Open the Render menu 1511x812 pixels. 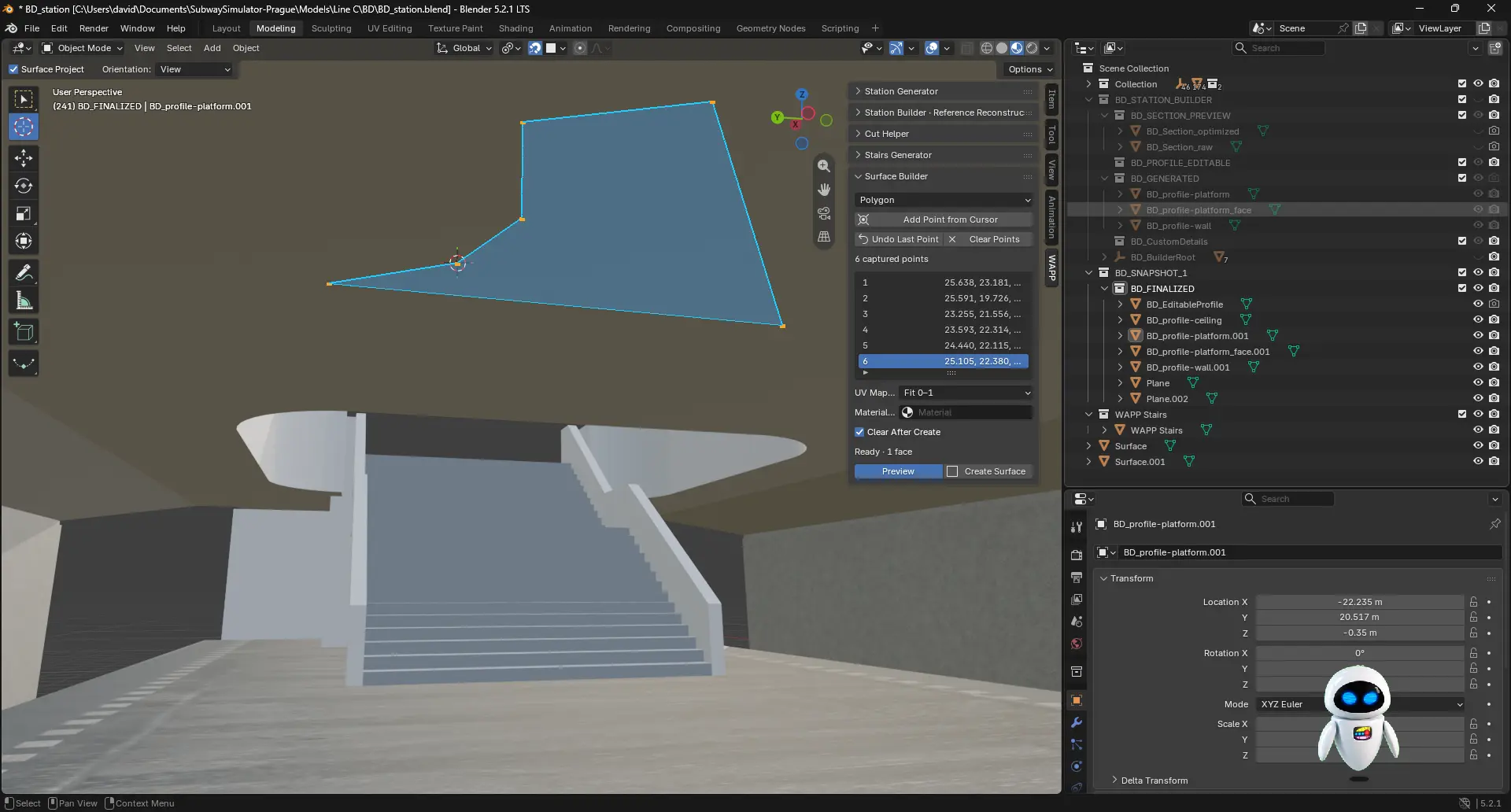tap(94, 28)
